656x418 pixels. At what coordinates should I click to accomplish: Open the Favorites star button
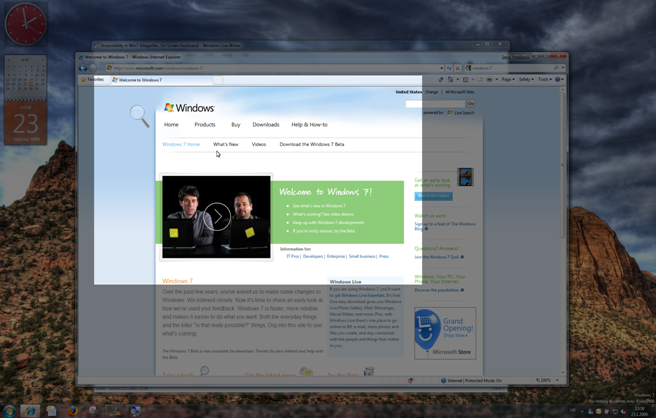(92, 79)
